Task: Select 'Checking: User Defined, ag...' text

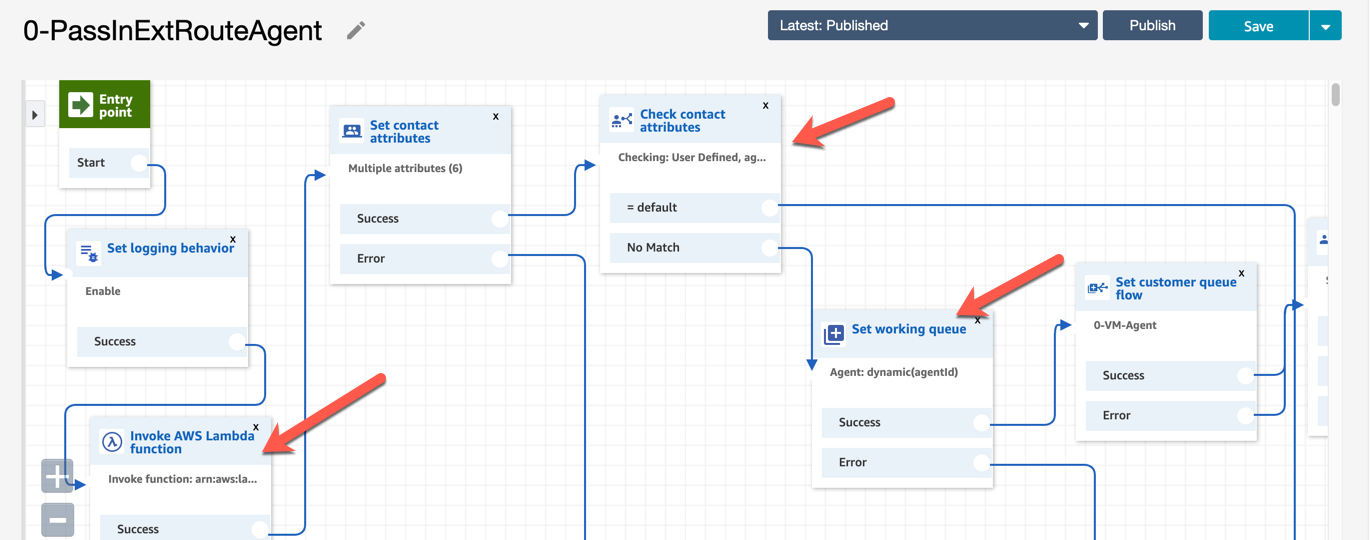Action: coord(692,157)
